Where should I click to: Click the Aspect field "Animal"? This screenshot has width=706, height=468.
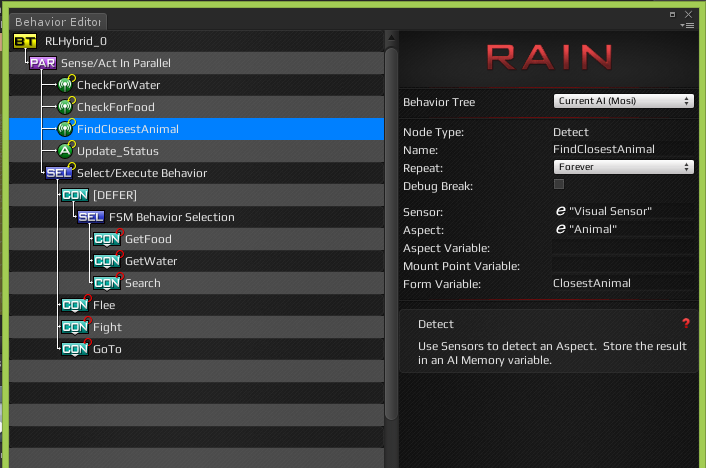623,229
